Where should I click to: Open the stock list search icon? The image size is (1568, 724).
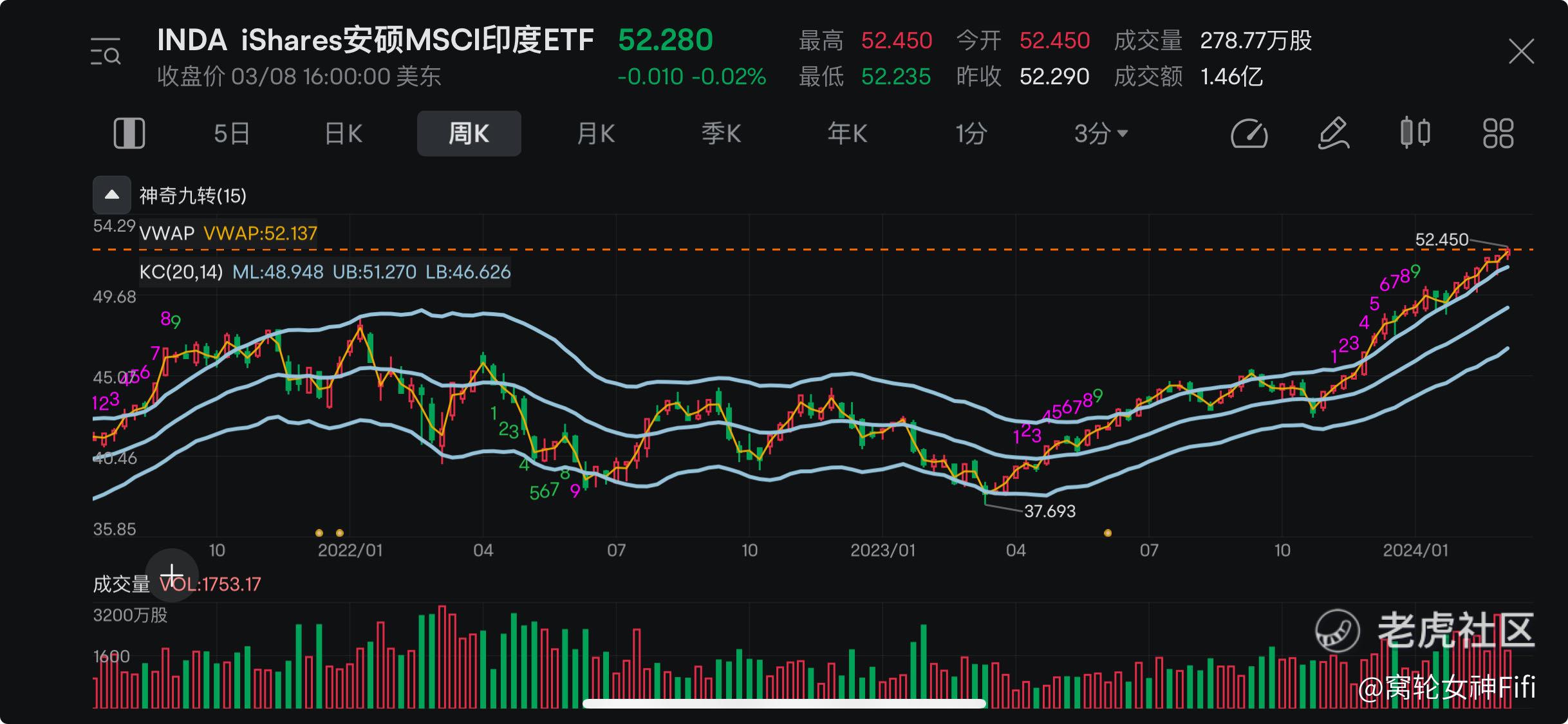click(x=106, y=51)
